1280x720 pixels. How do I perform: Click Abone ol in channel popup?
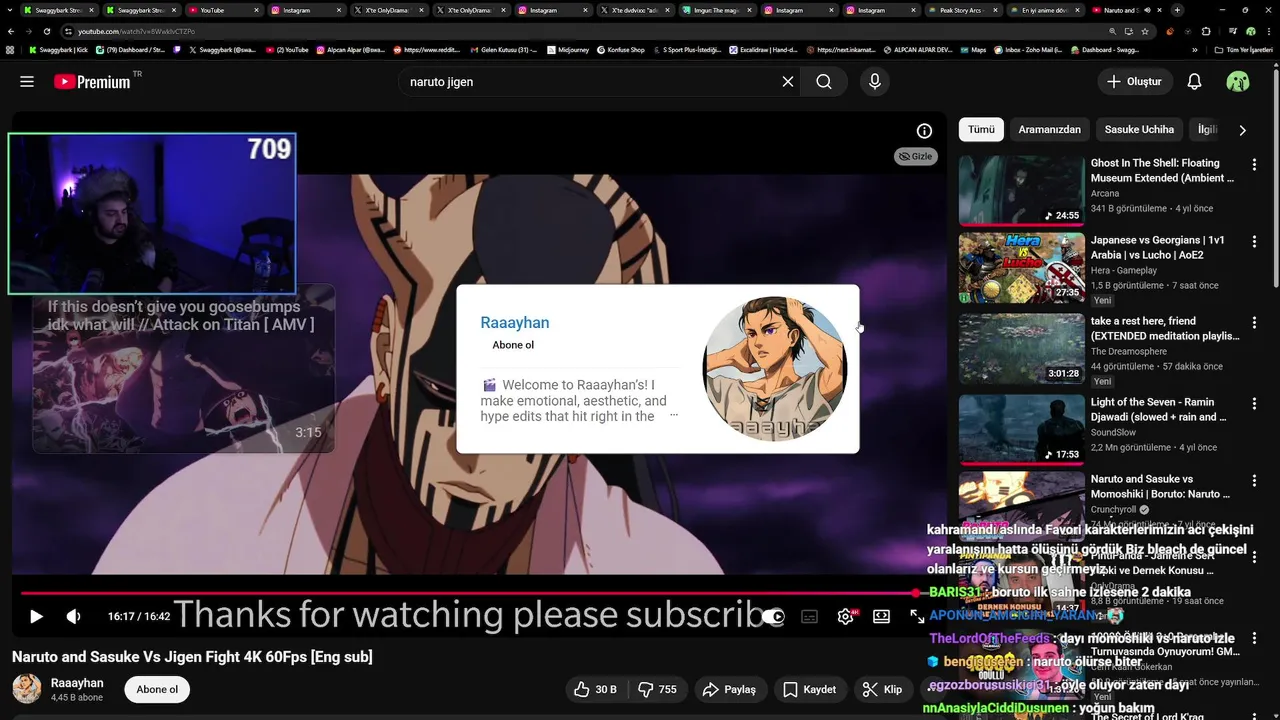(513, 345)
